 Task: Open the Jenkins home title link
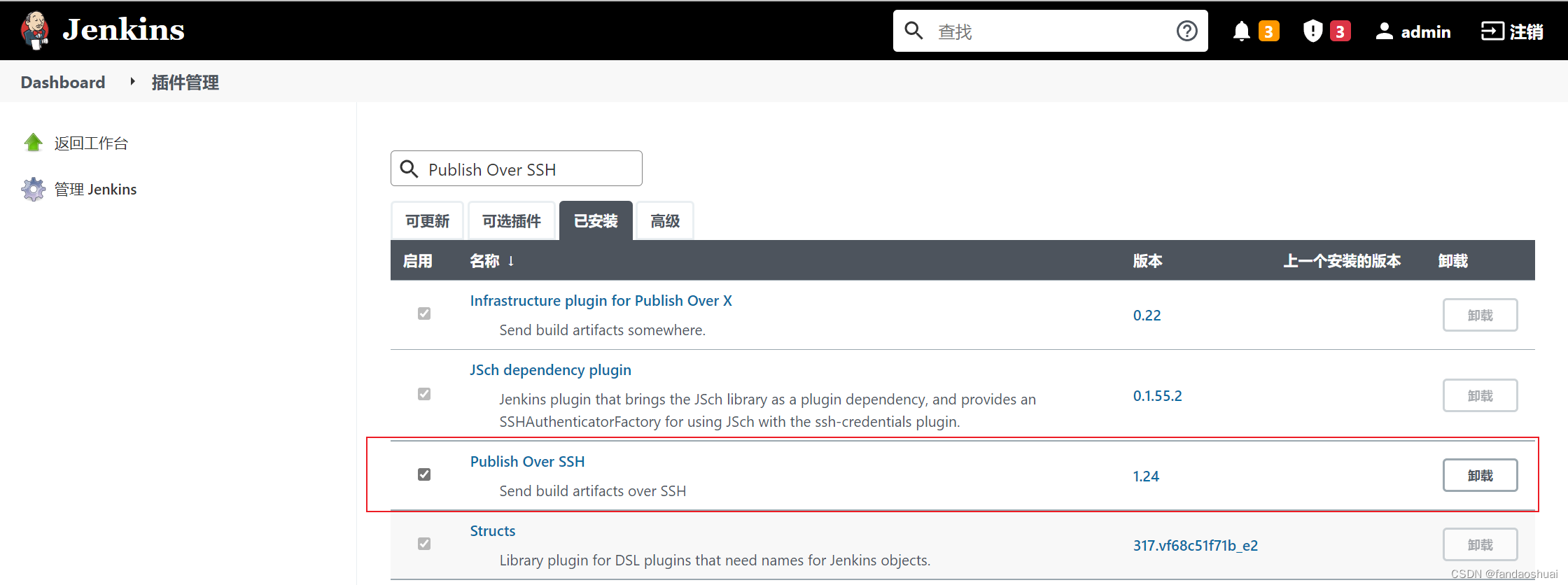pyautogui.click(x=123, y=30)
